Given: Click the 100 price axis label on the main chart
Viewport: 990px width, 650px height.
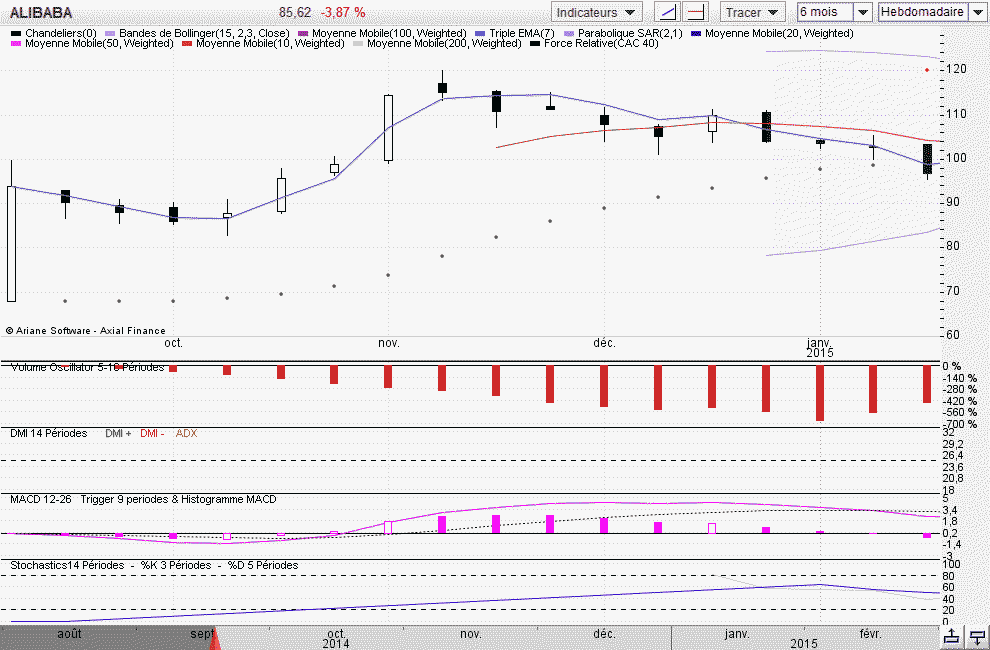Looking at the screenshot, I should 957,158.
